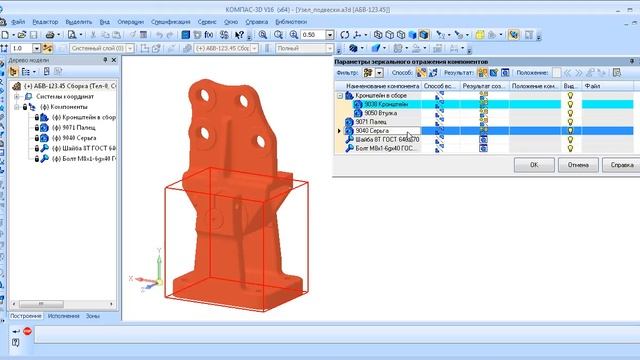This screenshot has height=360, width=640.
Task: Click the OK button
Action: tap(534, 165)
